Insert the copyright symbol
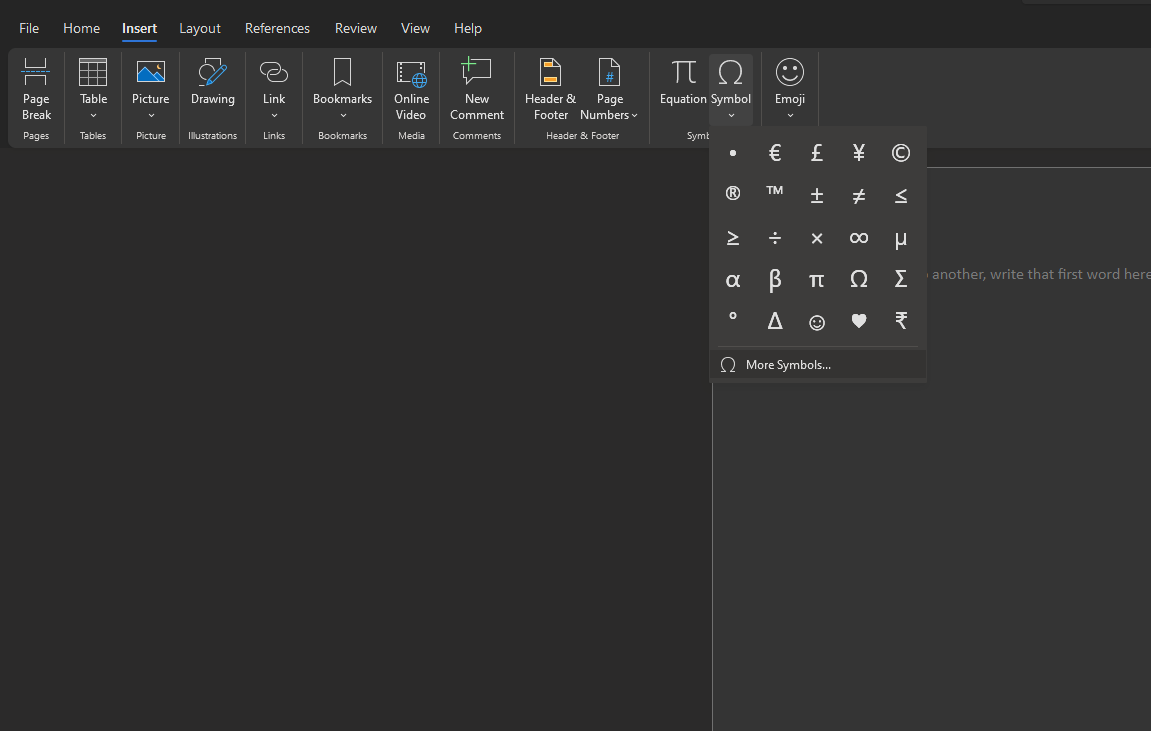 [901, 153]
